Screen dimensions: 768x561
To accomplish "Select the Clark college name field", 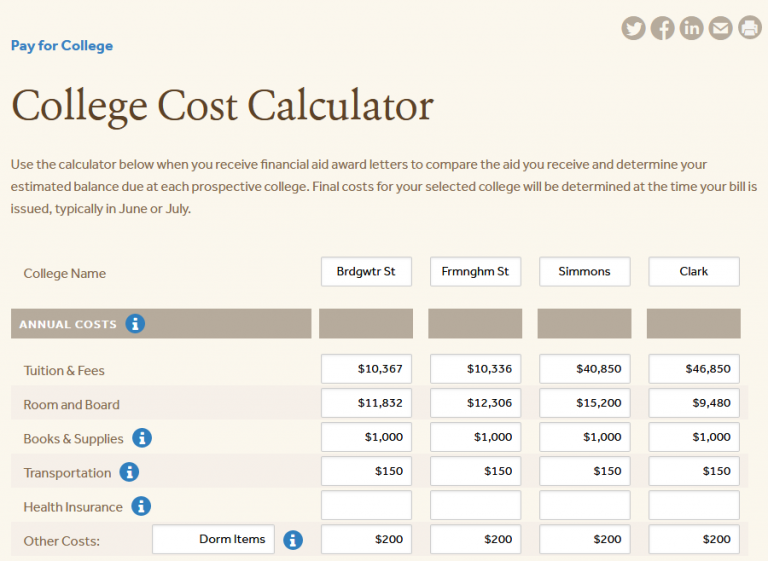I will pos(694,272).
